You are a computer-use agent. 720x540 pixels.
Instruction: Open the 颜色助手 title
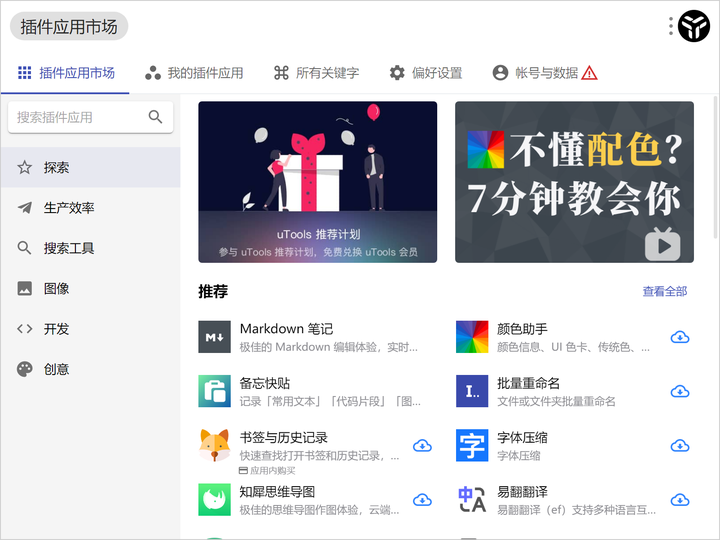(522, 329)
